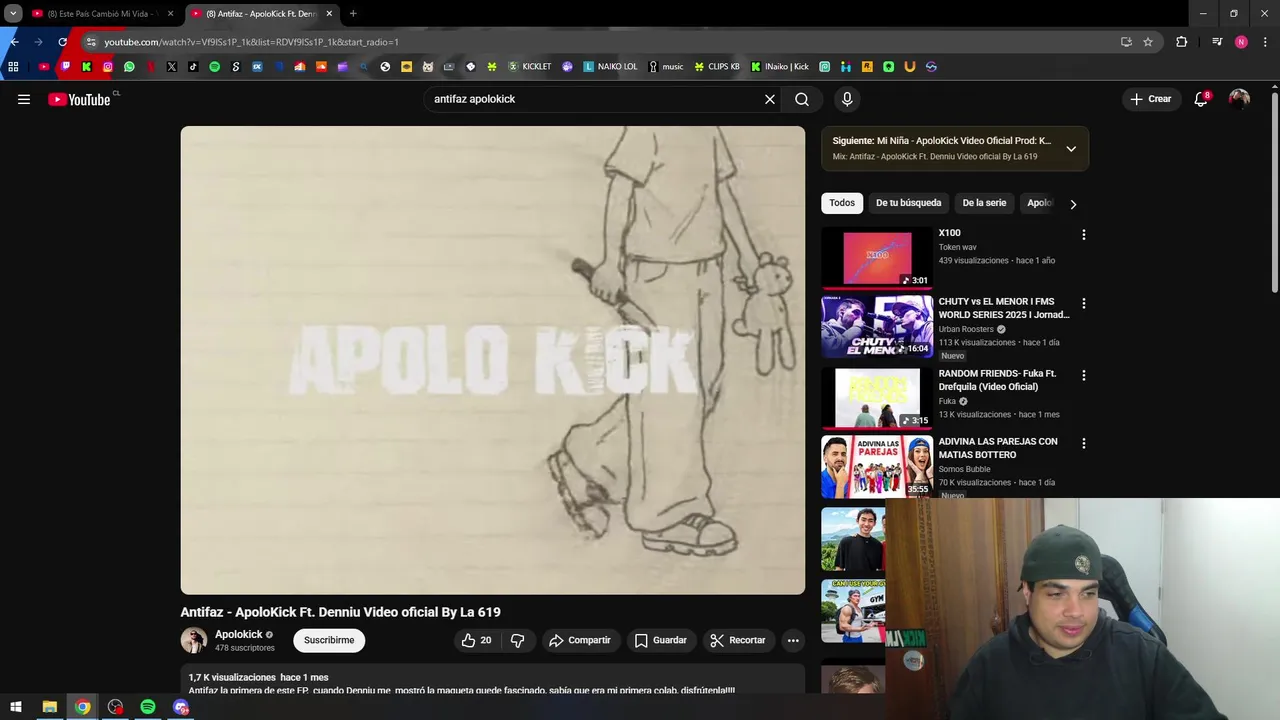Open X100 video thumbnail
The height and width of the screenshot is (720, 1280).
(877, 258)
